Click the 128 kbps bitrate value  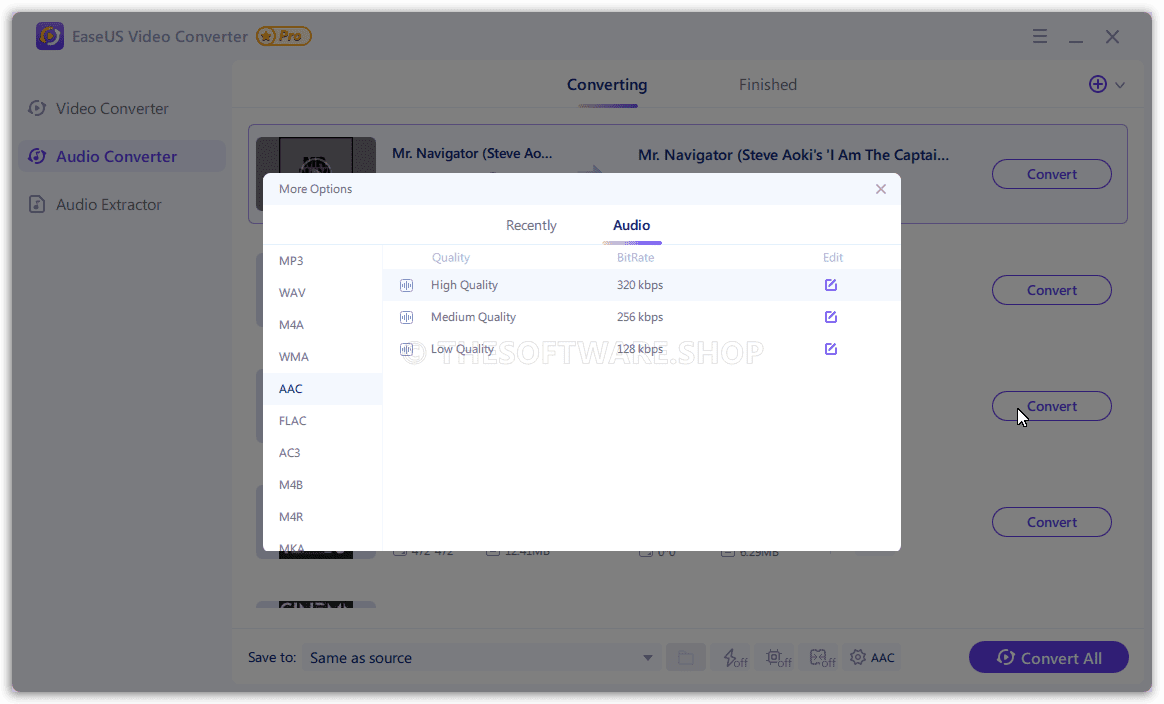click(640, 349)
